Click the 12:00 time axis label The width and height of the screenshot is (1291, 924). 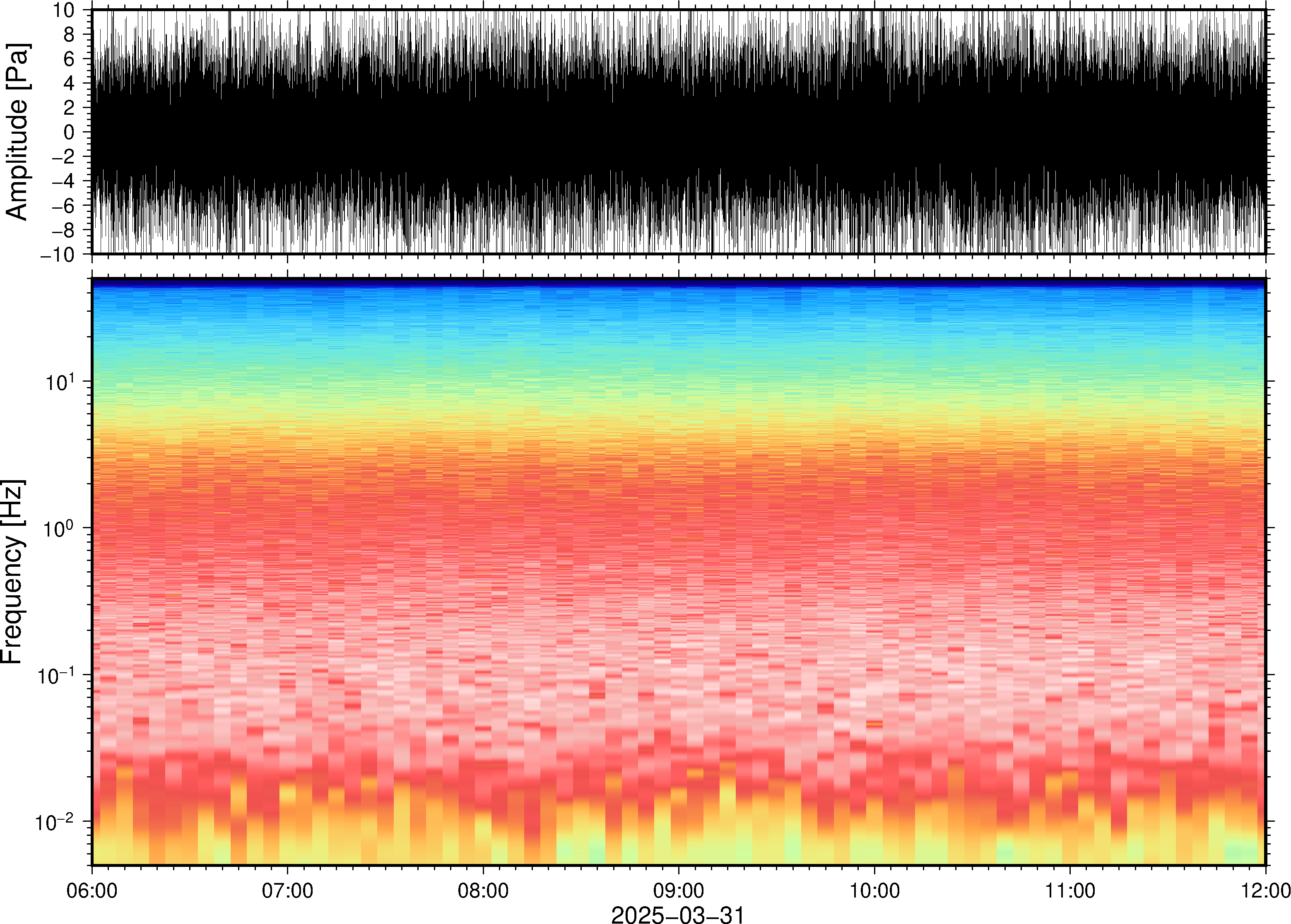coord(1265,890)
